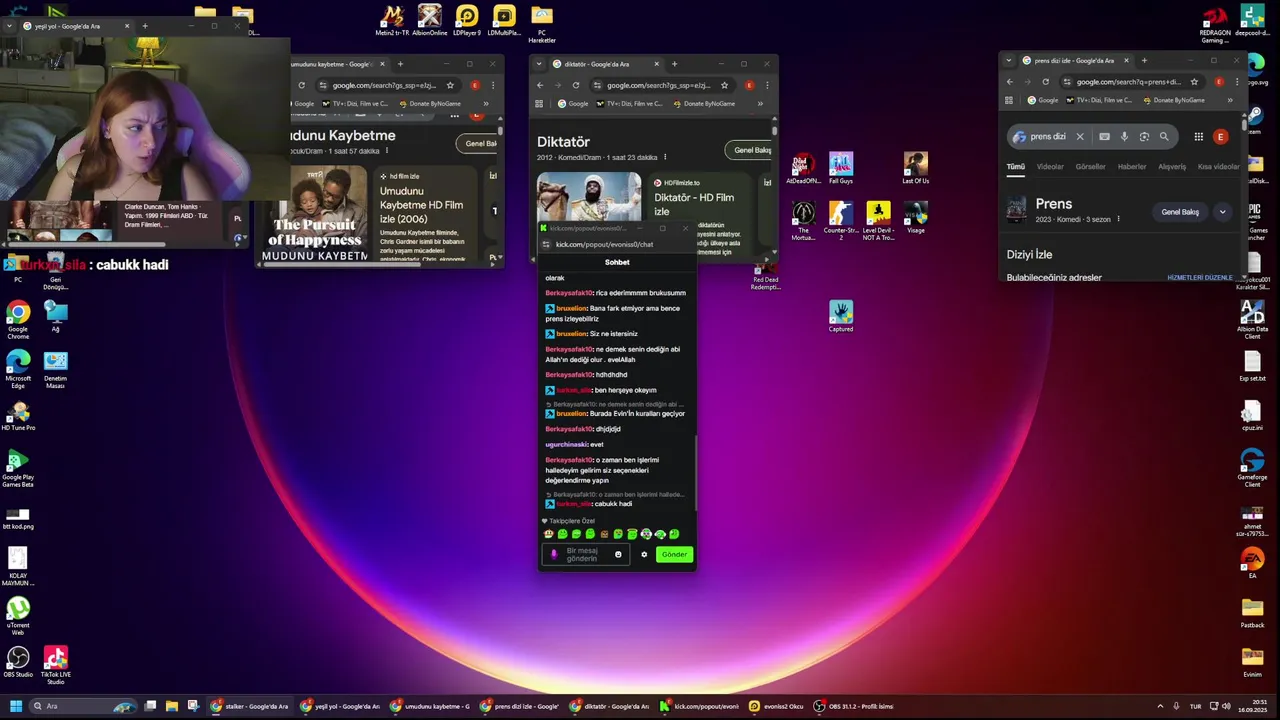Open the Donate ByNoGame bookmark in the Prens window
The width and height of the screenshot is (1280, 720).
click(1175, 100)
